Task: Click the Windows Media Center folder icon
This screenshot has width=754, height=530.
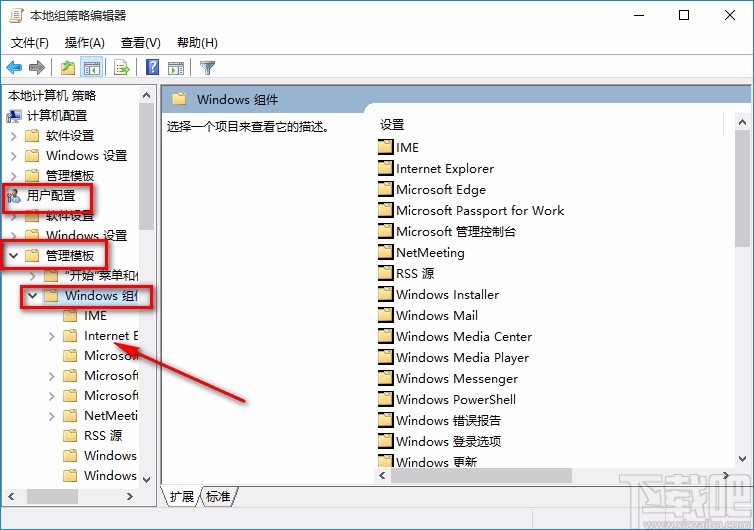Action: tap(385, 336)
